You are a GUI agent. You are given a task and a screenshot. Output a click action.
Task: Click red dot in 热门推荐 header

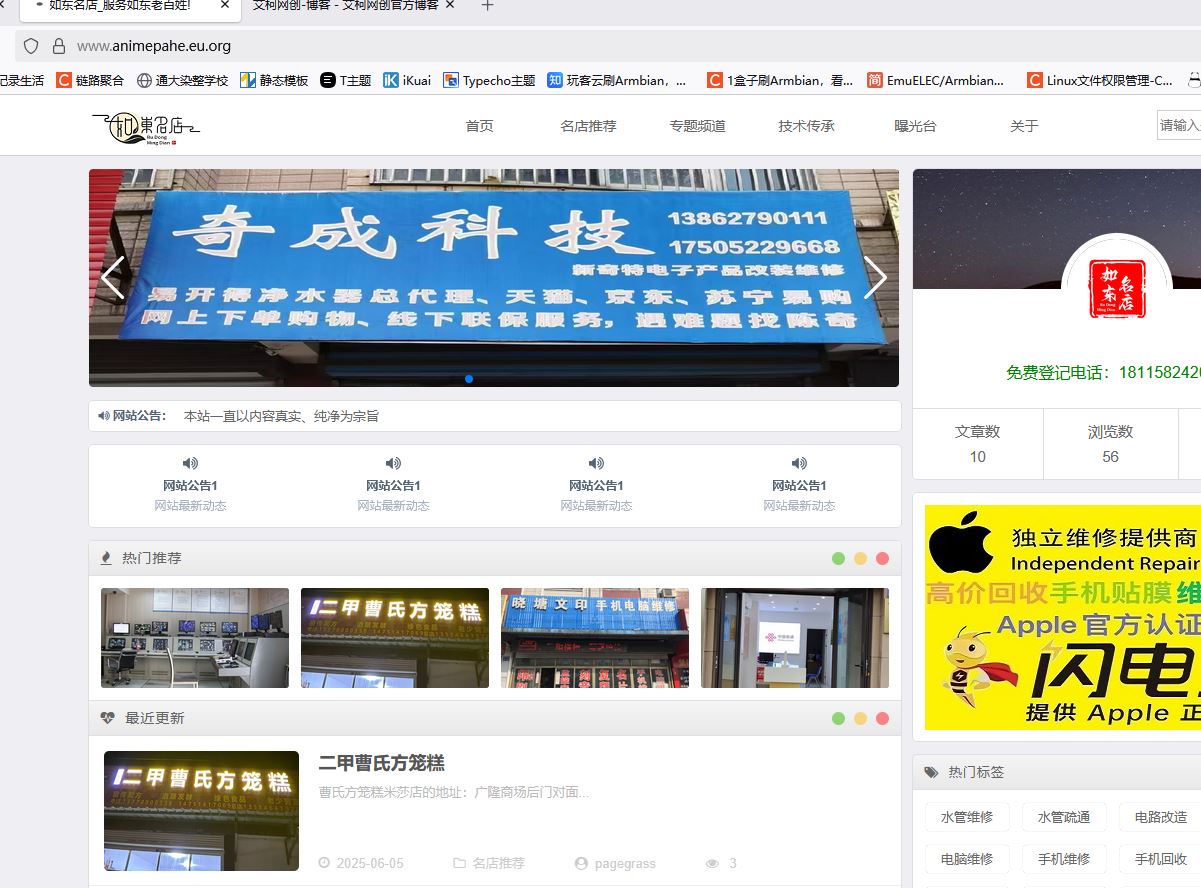tap(882, 558)
